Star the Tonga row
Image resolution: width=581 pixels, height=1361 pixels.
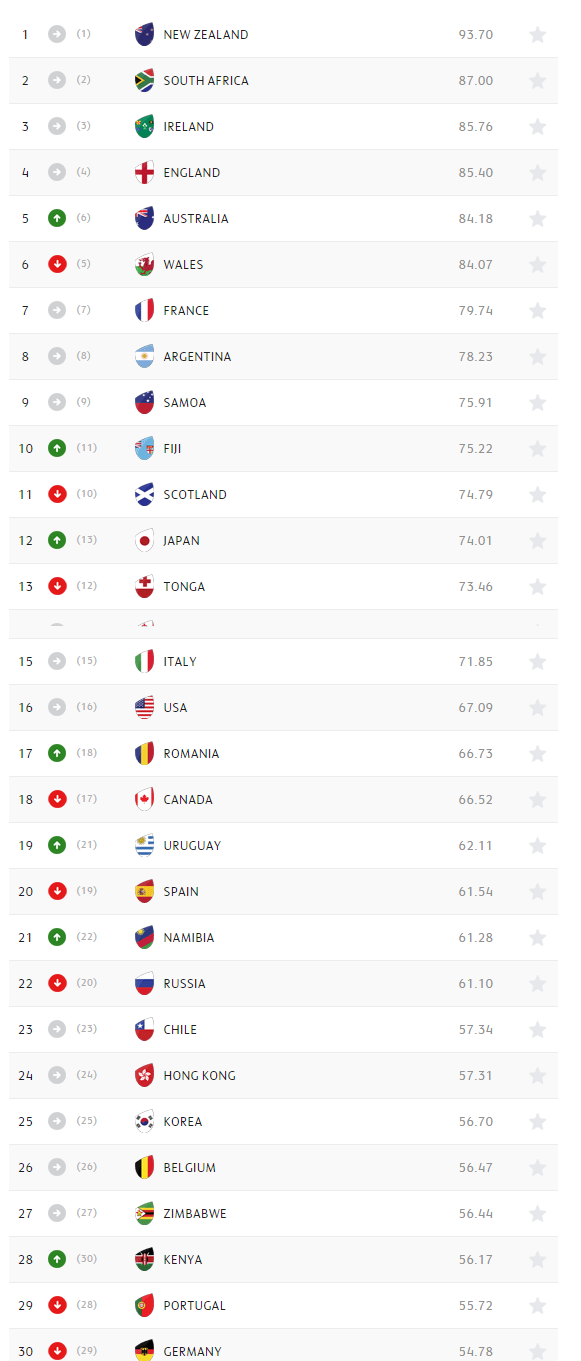[x=537, y=587]
